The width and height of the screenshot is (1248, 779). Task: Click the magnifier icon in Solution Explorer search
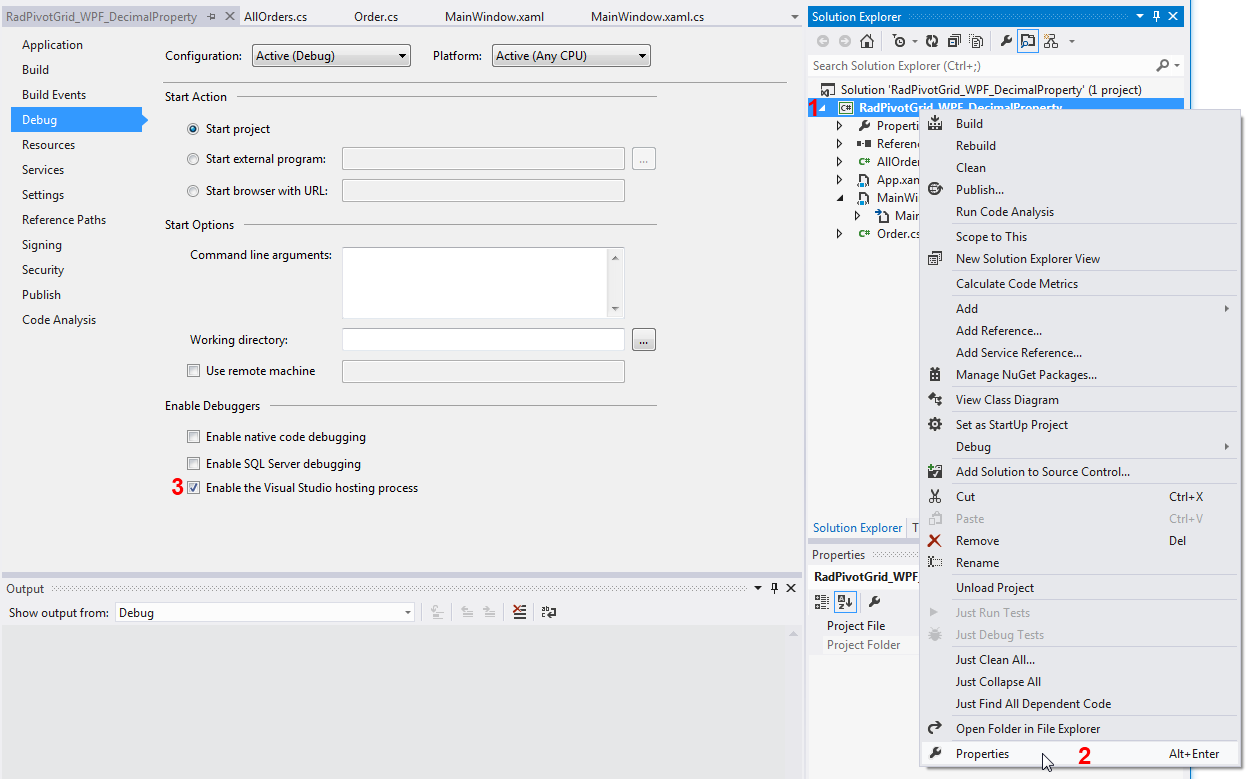pos(1163,65)
